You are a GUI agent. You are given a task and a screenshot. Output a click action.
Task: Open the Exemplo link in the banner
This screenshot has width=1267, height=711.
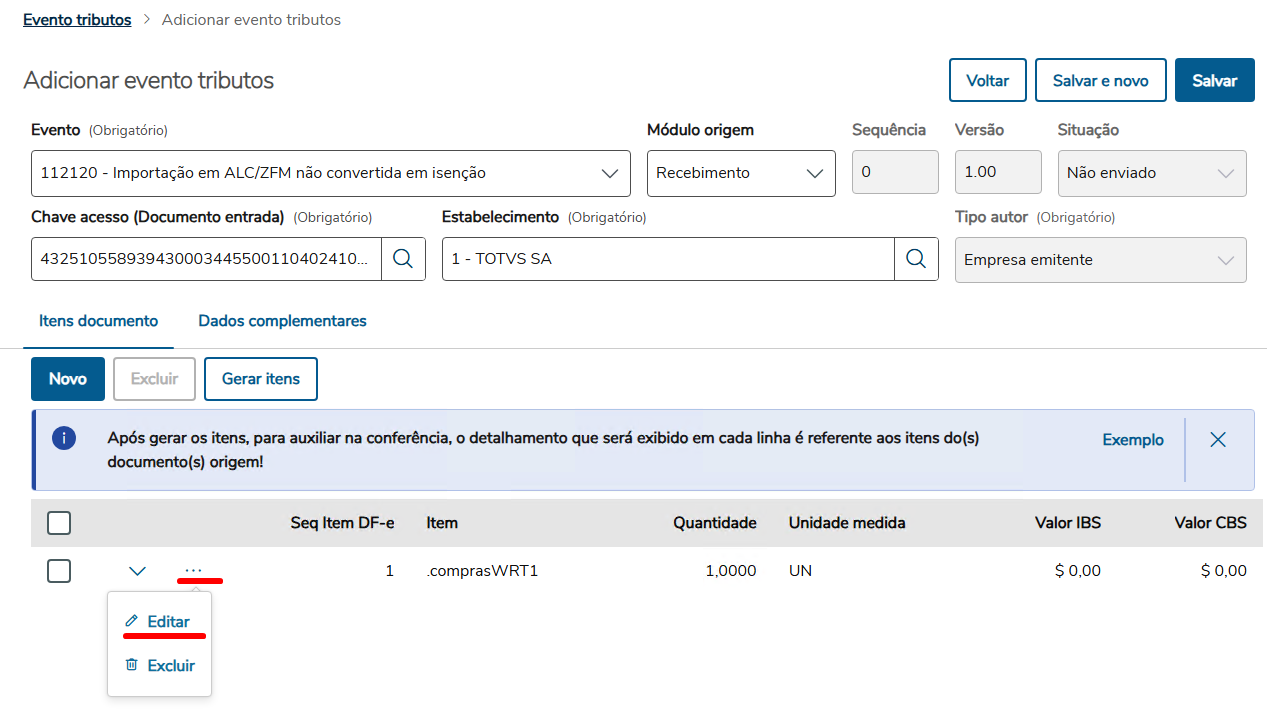pyautogui.click(x=1133, y=439)
